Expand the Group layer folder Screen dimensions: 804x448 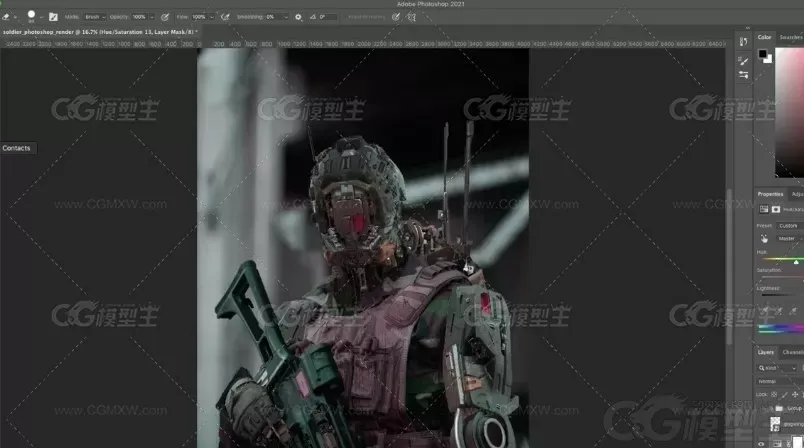click(x=771, y=408)
